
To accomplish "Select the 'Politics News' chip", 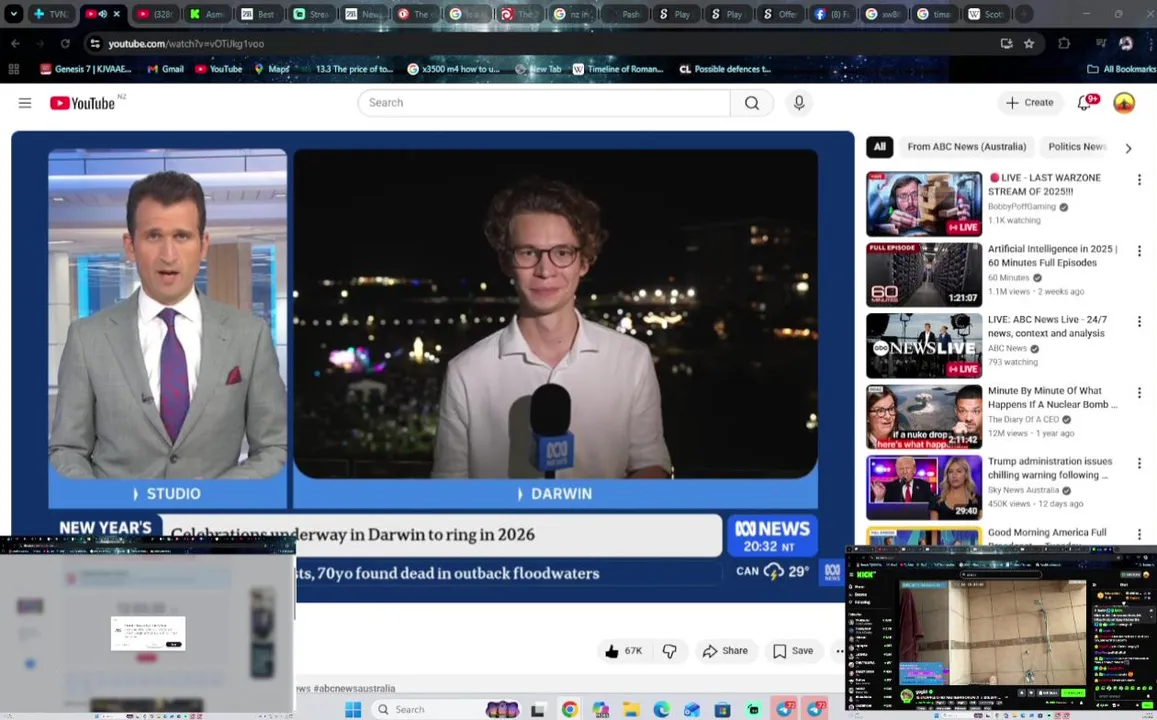I will pos(1076,147).
